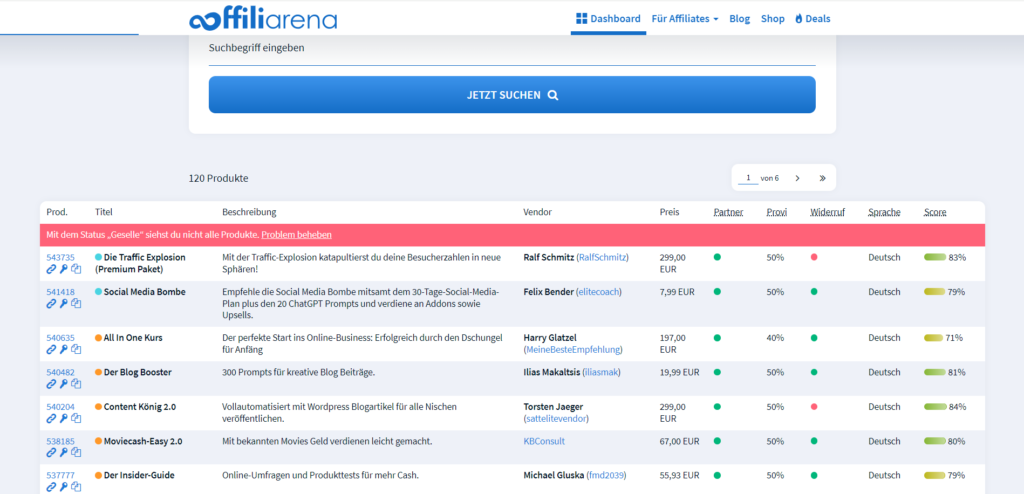Click the copy icon under product 540204
The image size is (1024, 494).
point(76,418)
